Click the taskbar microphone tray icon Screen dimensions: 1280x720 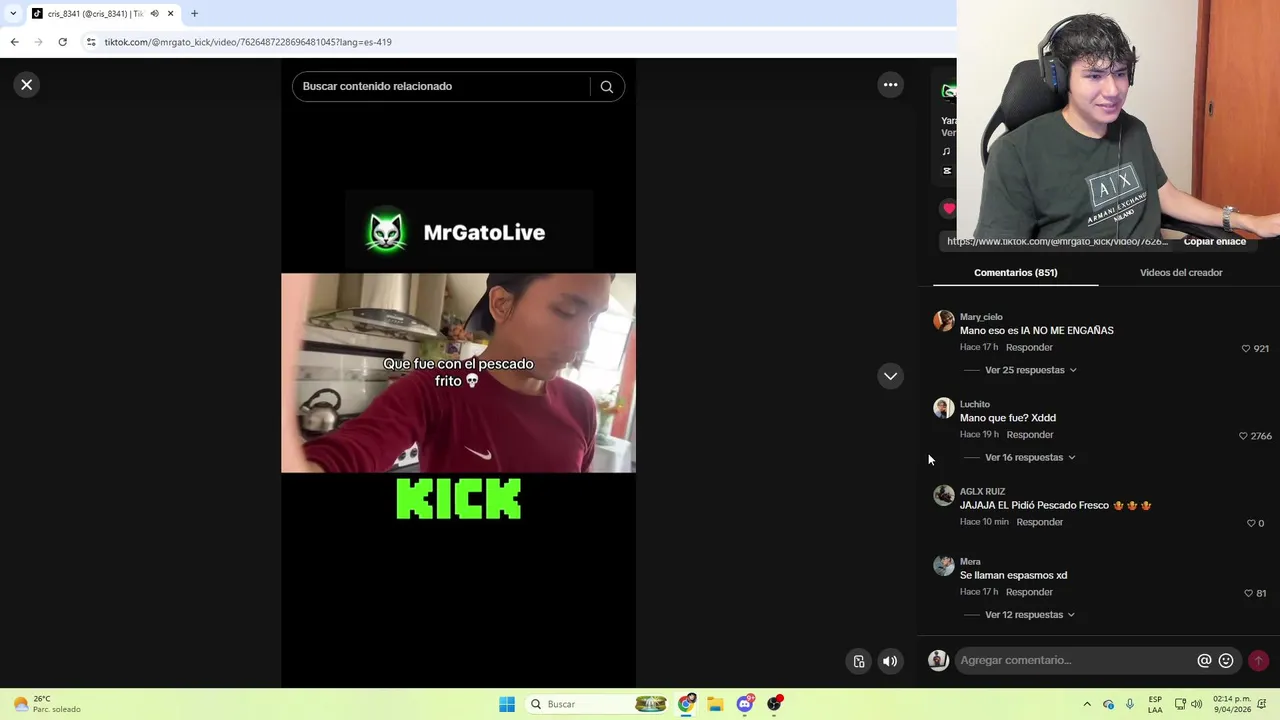[x=1130, y=704]
